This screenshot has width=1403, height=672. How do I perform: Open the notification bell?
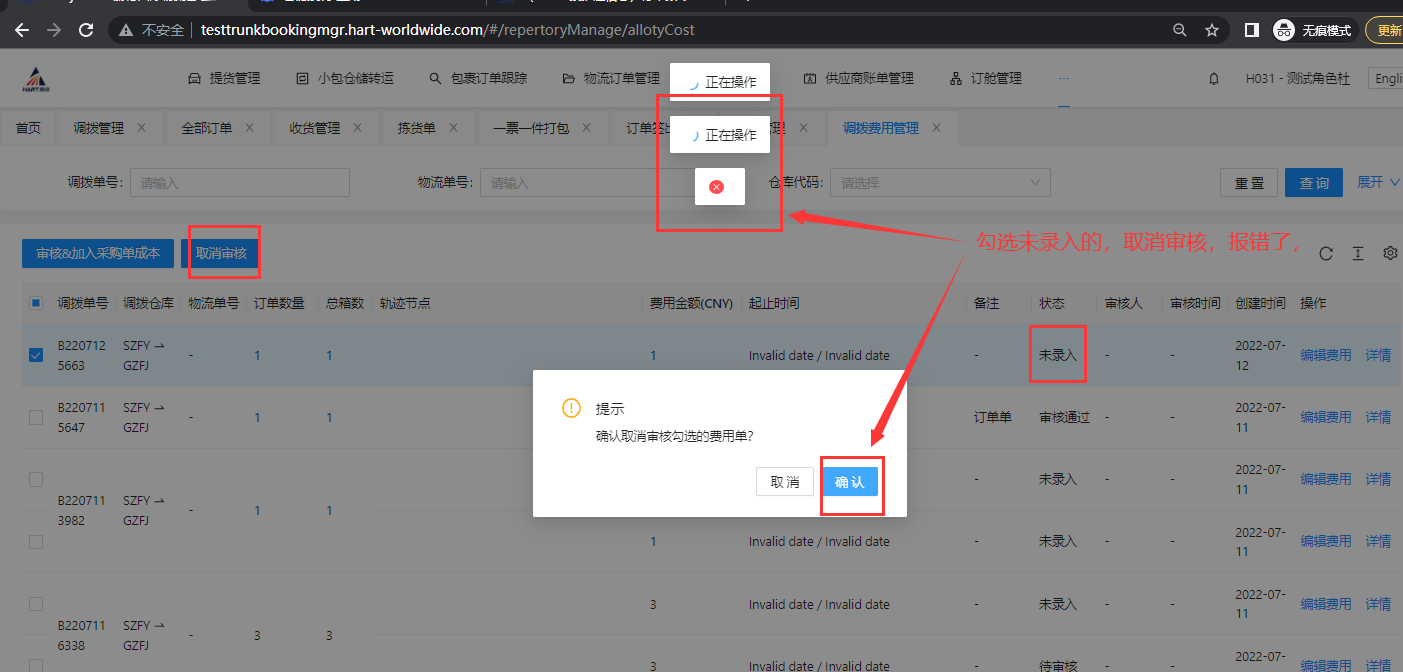(x=1214, y=78)
